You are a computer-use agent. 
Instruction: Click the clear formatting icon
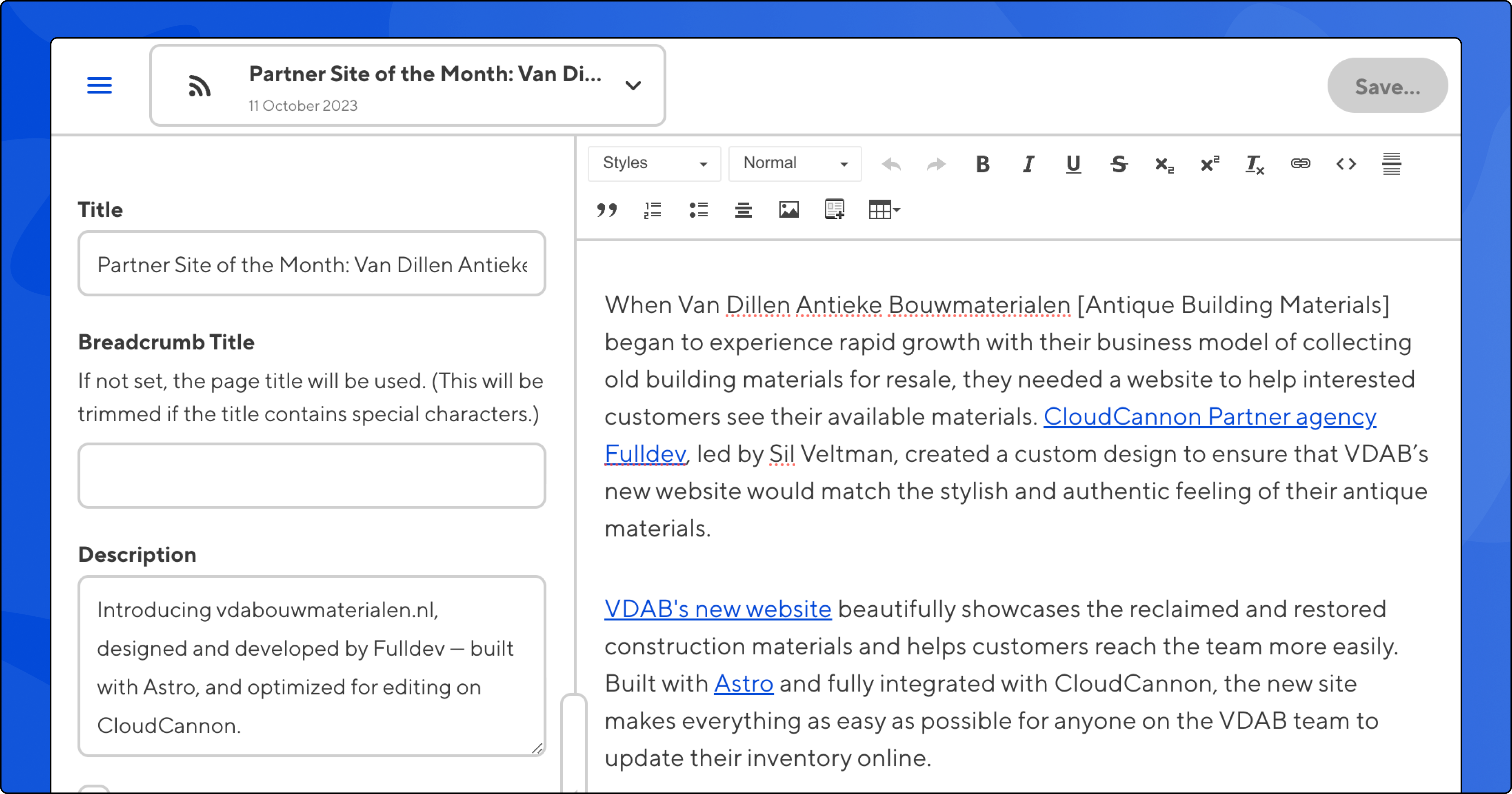[x=1254, y=164]
